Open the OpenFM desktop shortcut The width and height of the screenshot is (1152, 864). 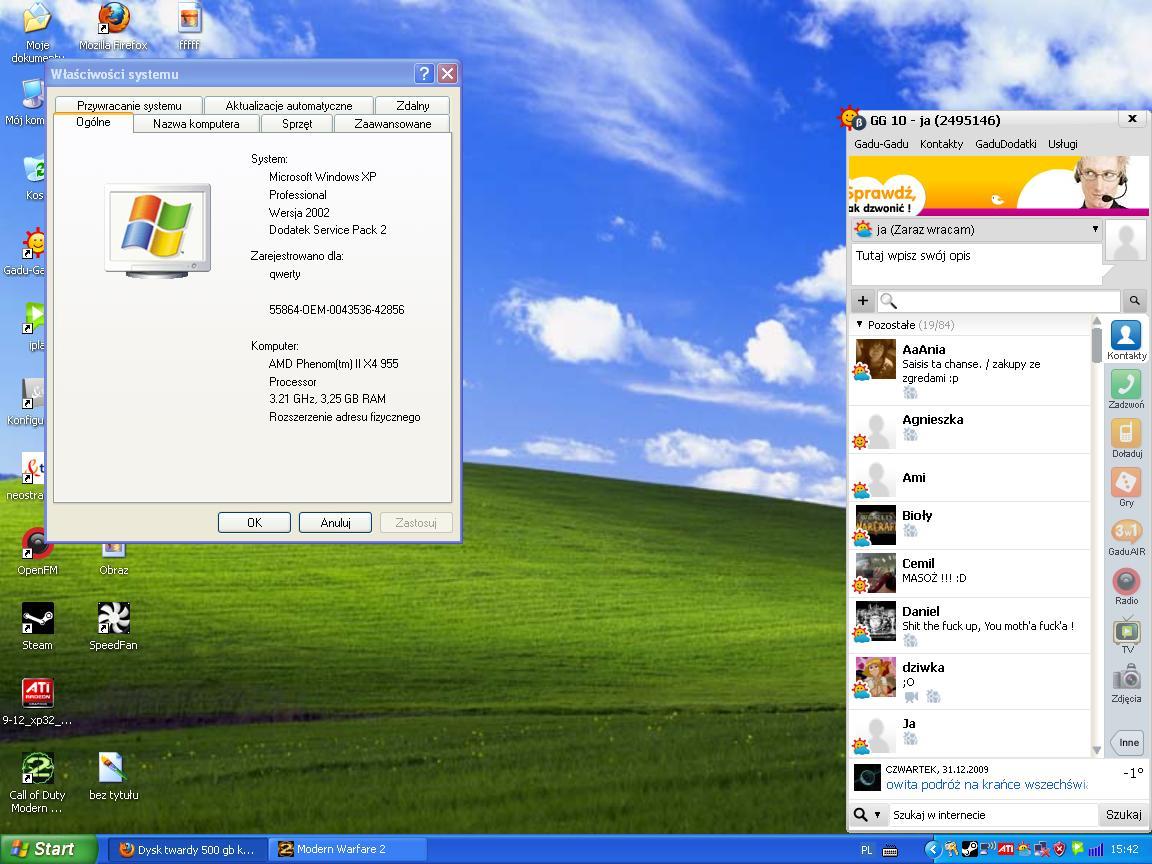[37, 552]
